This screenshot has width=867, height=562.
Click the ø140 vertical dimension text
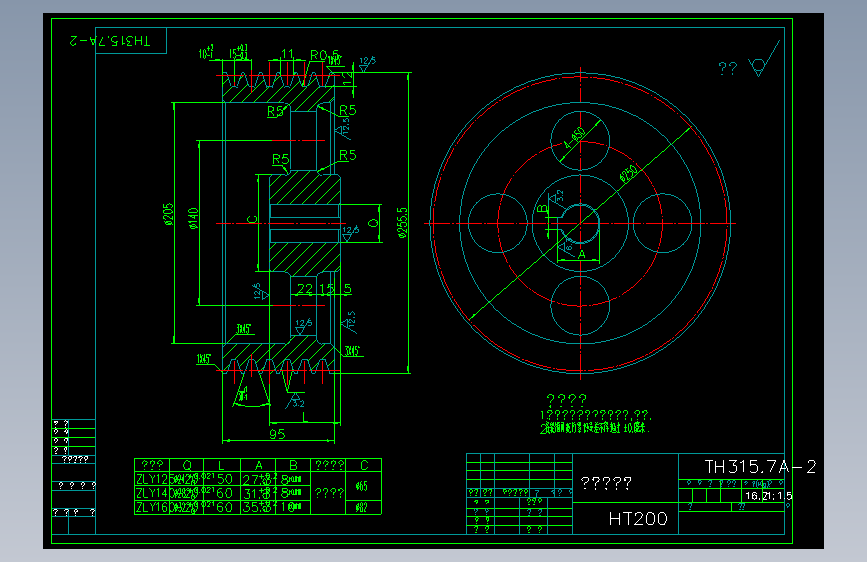point(193,218)
